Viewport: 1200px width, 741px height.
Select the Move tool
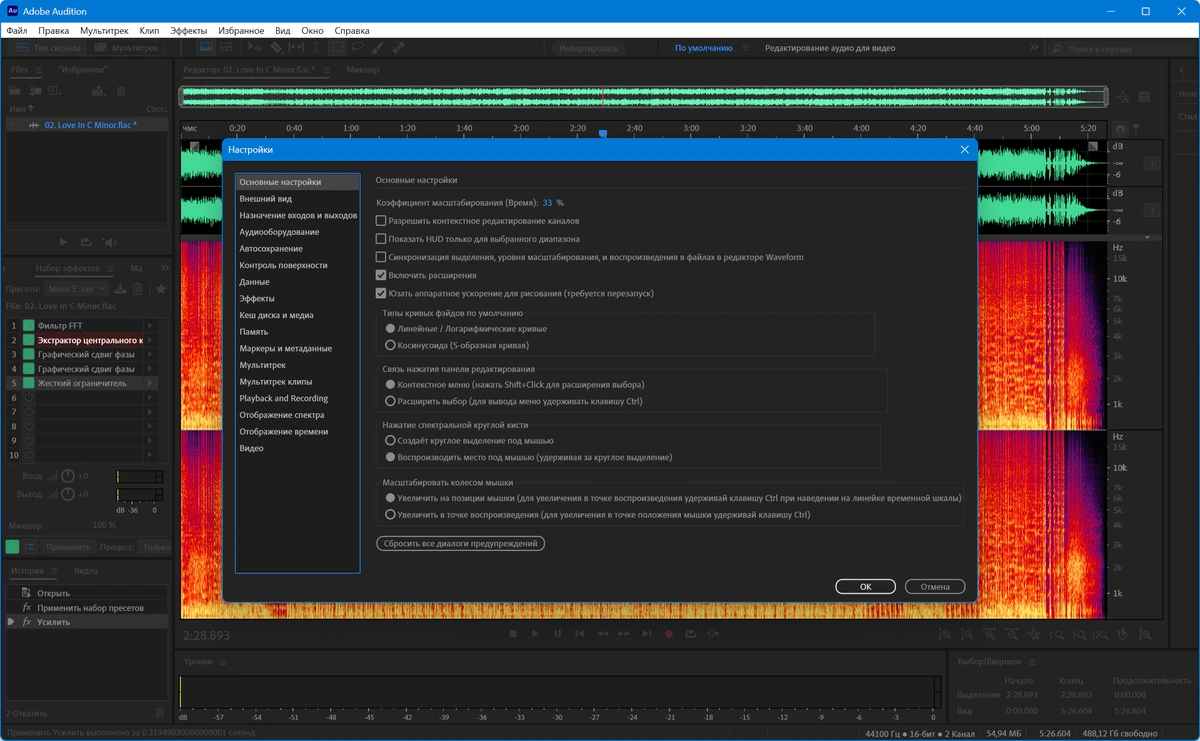pos(255,47)
